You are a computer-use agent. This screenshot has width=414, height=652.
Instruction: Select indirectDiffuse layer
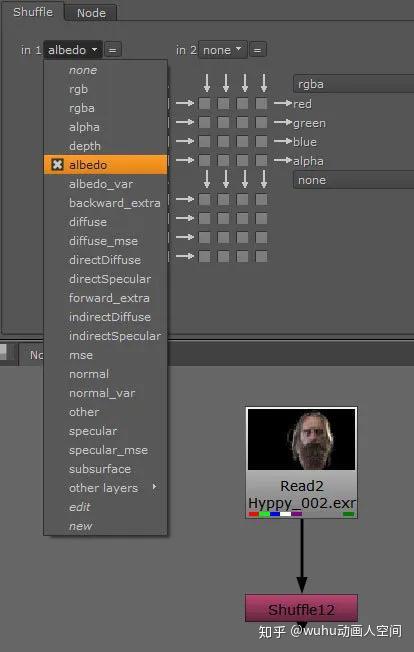[x=106, y=317]
